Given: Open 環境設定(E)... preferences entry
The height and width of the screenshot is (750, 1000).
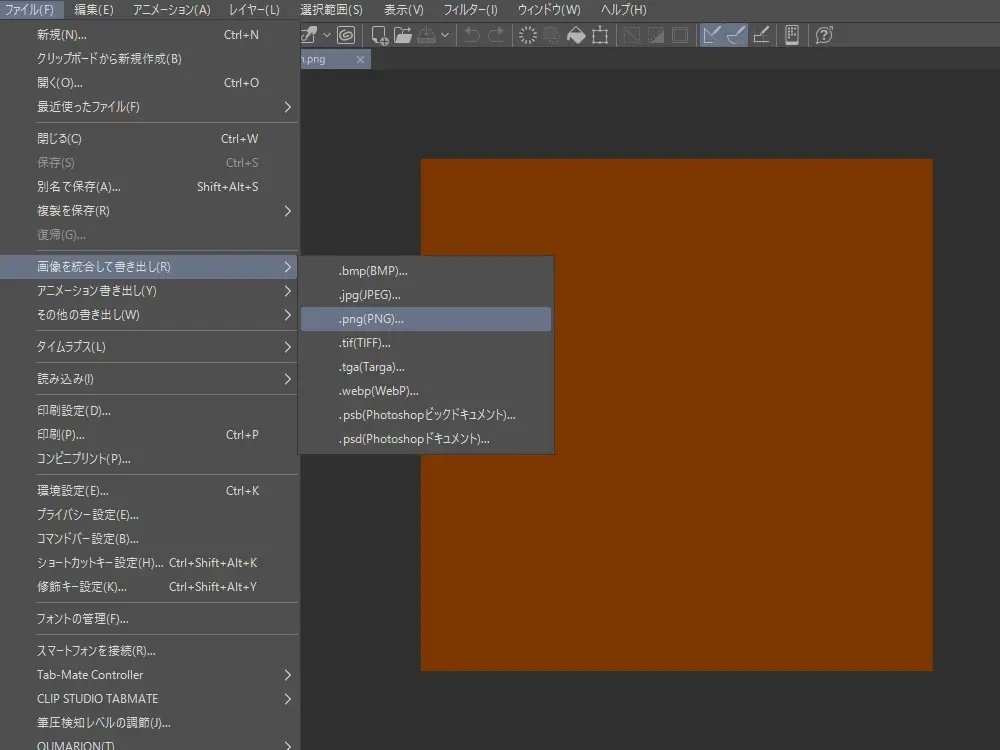Looking at the screenshot, I should 73,491.
